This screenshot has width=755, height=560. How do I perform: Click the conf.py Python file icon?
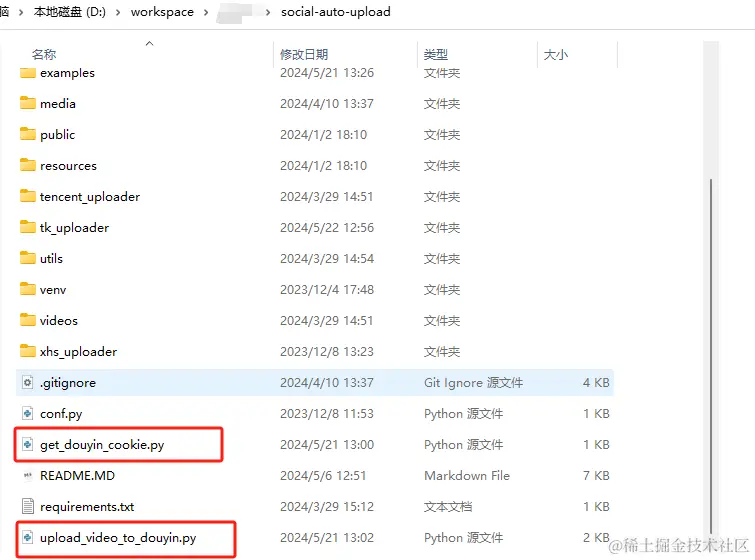tap(27, 413)
